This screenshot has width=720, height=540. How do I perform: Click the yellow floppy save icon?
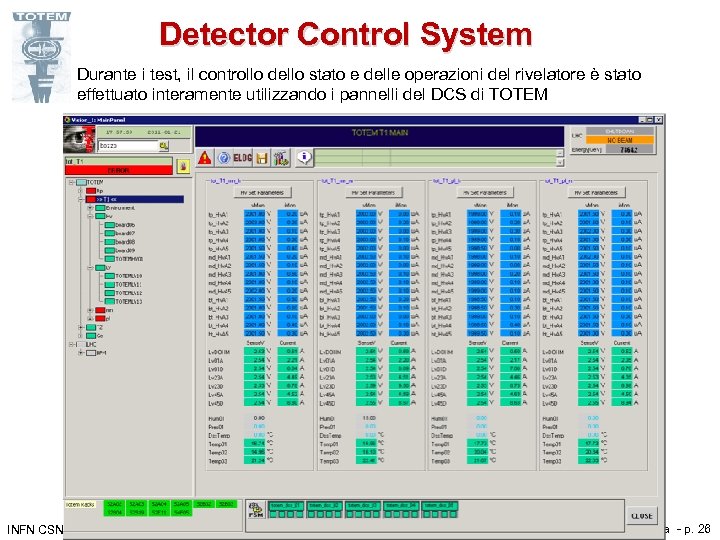[x=262, y=158]
